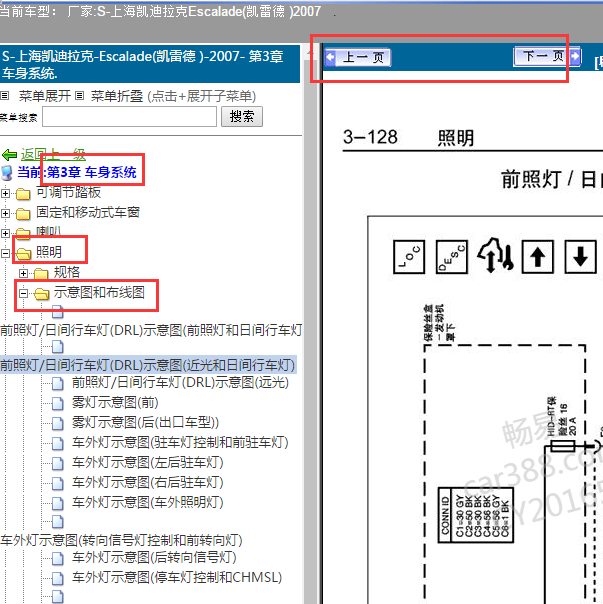Open 车外灯示意图(驻车灯控制和前驻车灯) page
The width and height of the screenshot is (603, 604).
pyautogui.click(x=180, y=443)
